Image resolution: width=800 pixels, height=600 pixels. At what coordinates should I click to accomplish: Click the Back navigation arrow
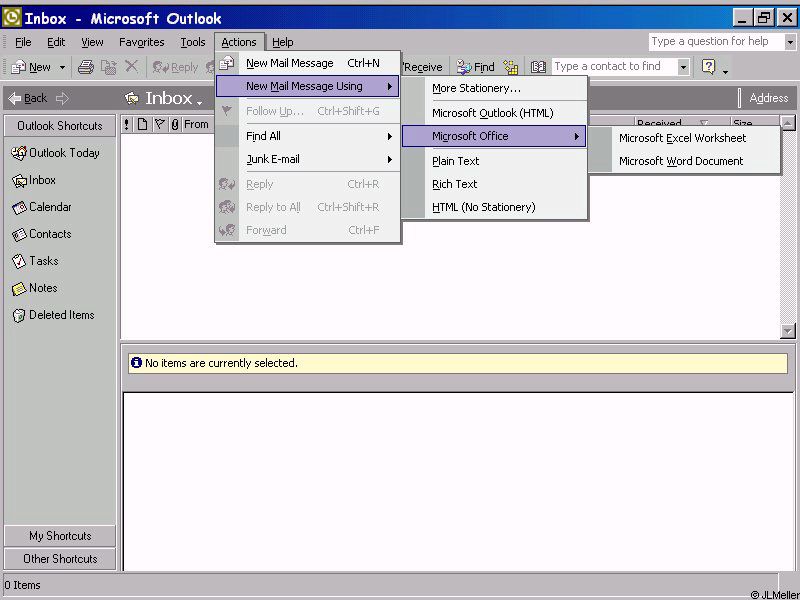pos(28,98)
